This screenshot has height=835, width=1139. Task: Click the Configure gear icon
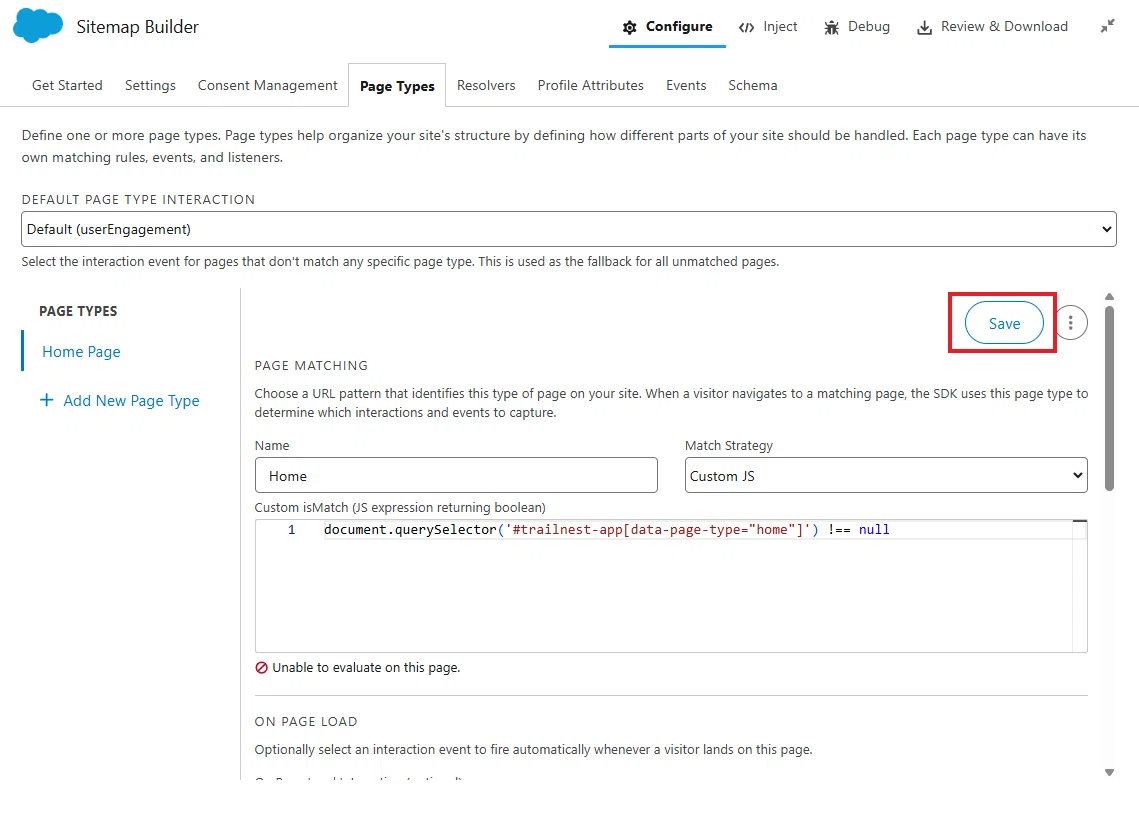coord(630,27)
